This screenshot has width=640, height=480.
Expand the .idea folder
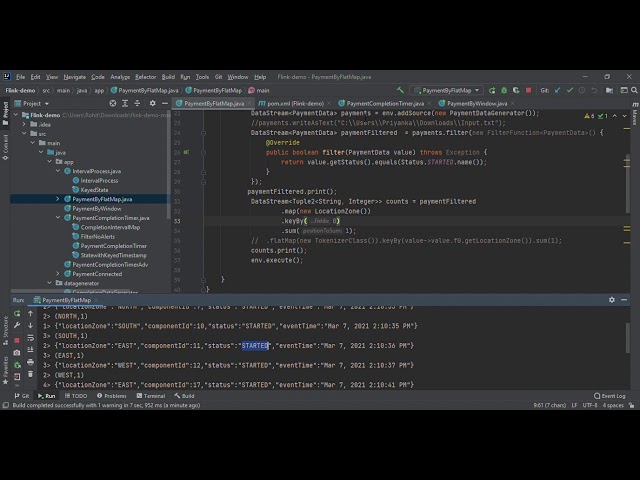pyautogui.click(x=24, y=124)
